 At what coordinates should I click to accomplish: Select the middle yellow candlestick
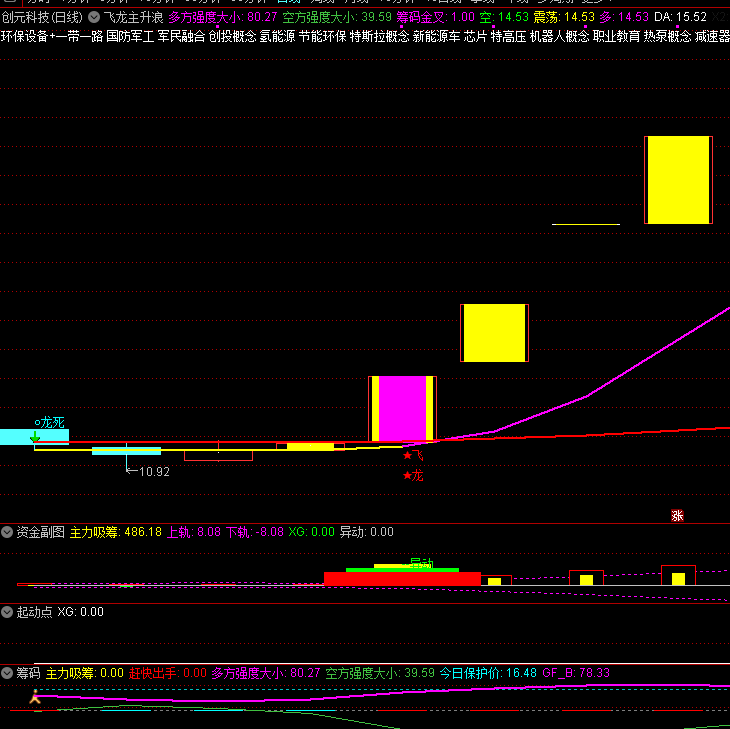pos(494,333)
